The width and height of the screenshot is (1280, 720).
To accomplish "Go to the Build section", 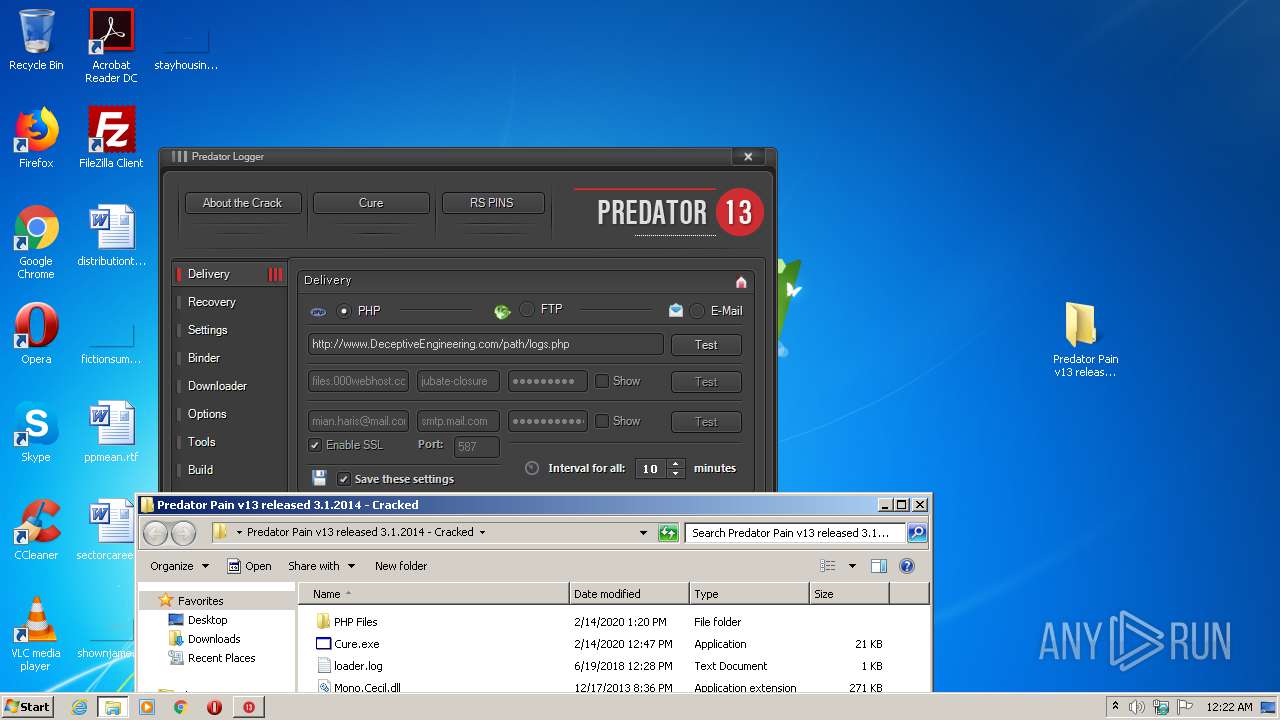I will point(200,470).
